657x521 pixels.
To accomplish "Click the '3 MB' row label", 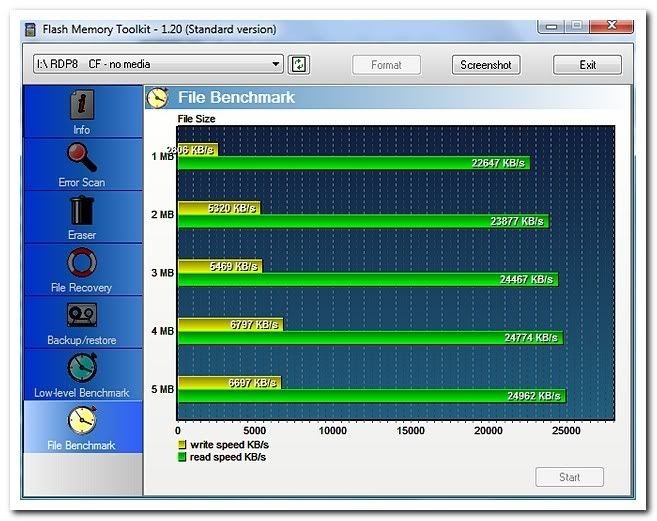I will 162,273.
